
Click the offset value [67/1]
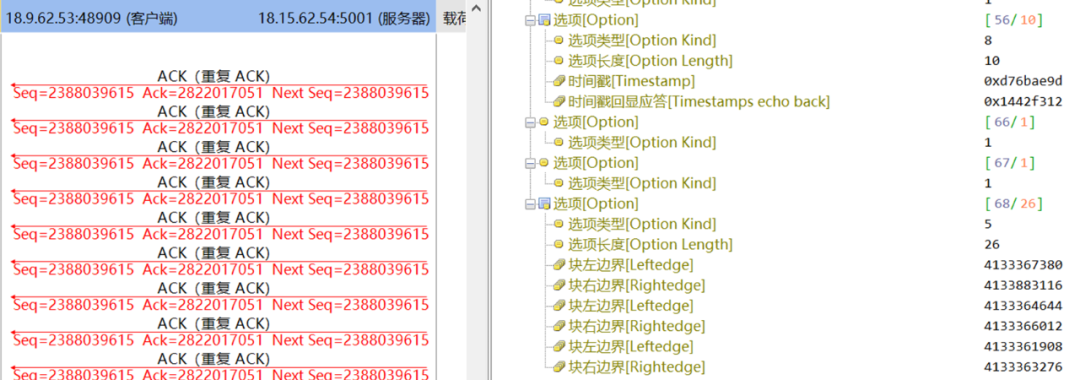coord(1010,163)
